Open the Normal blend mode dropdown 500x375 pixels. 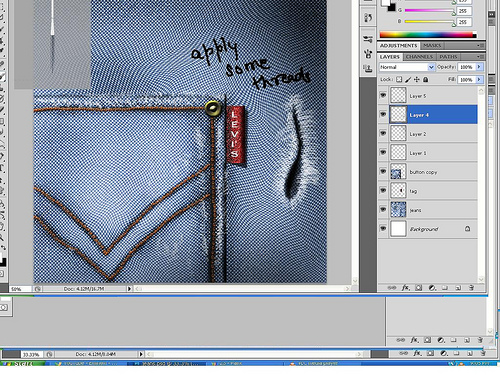click(x=407, y=67)
